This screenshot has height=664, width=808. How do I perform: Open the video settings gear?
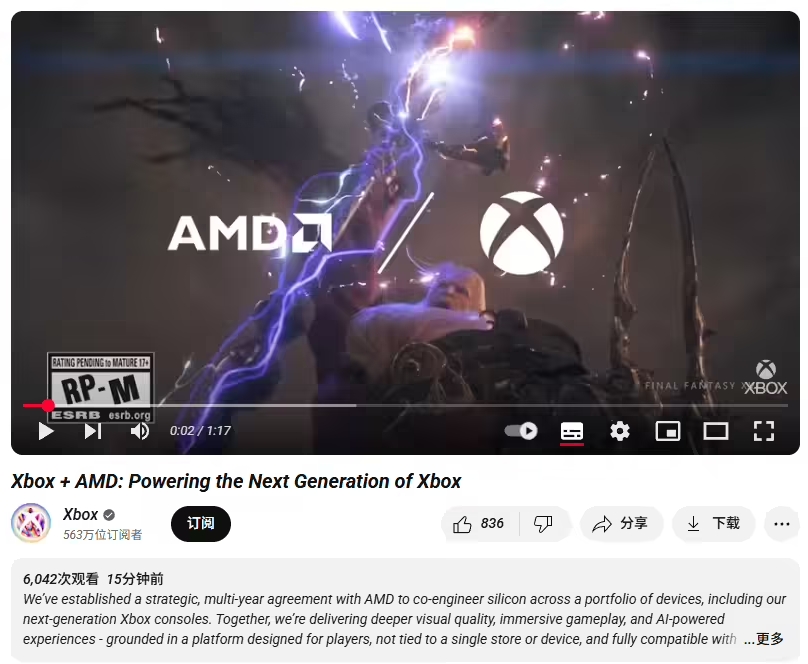[619, 431]
